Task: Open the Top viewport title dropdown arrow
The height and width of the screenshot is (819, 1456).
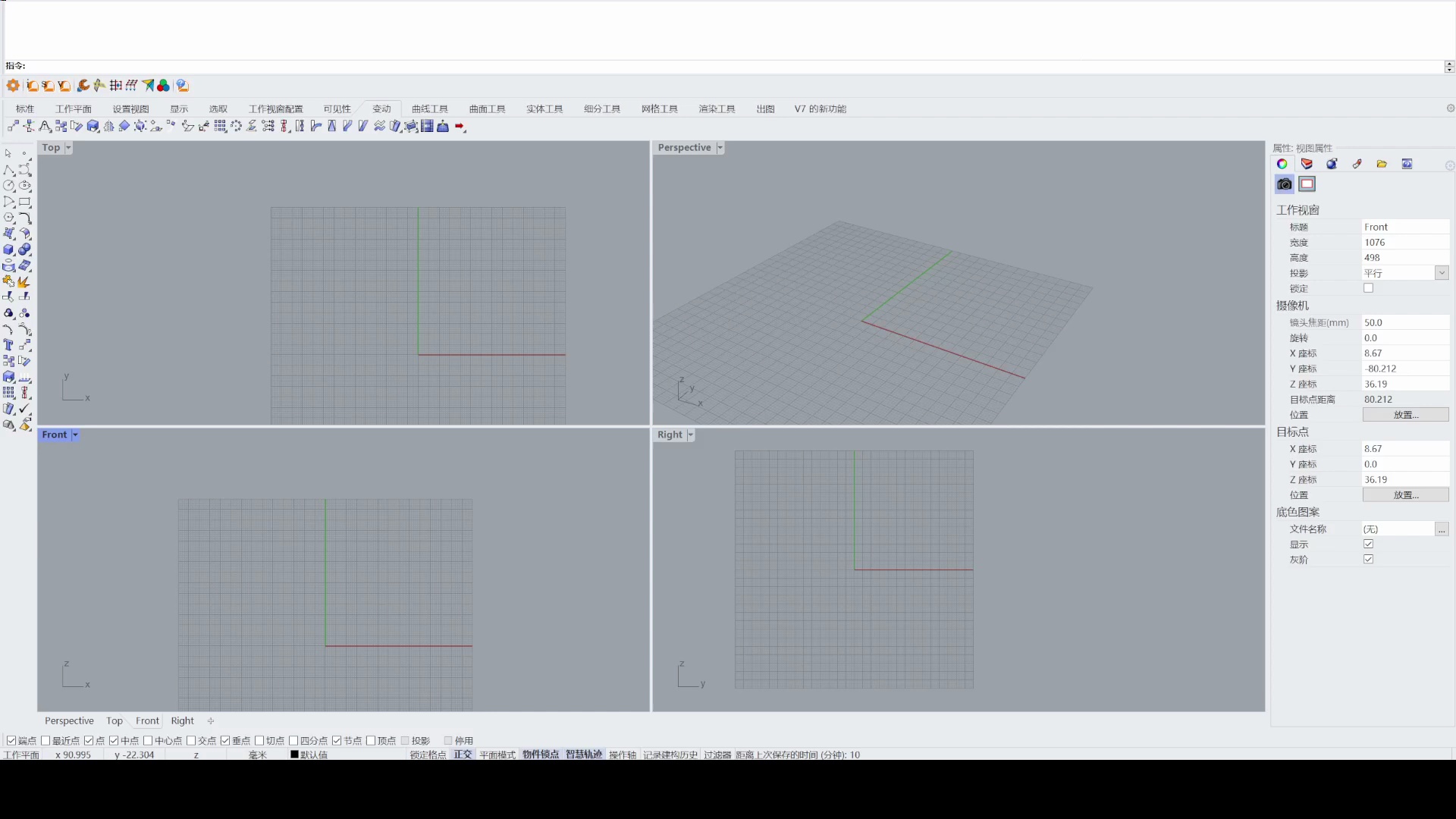Action: 67,148
